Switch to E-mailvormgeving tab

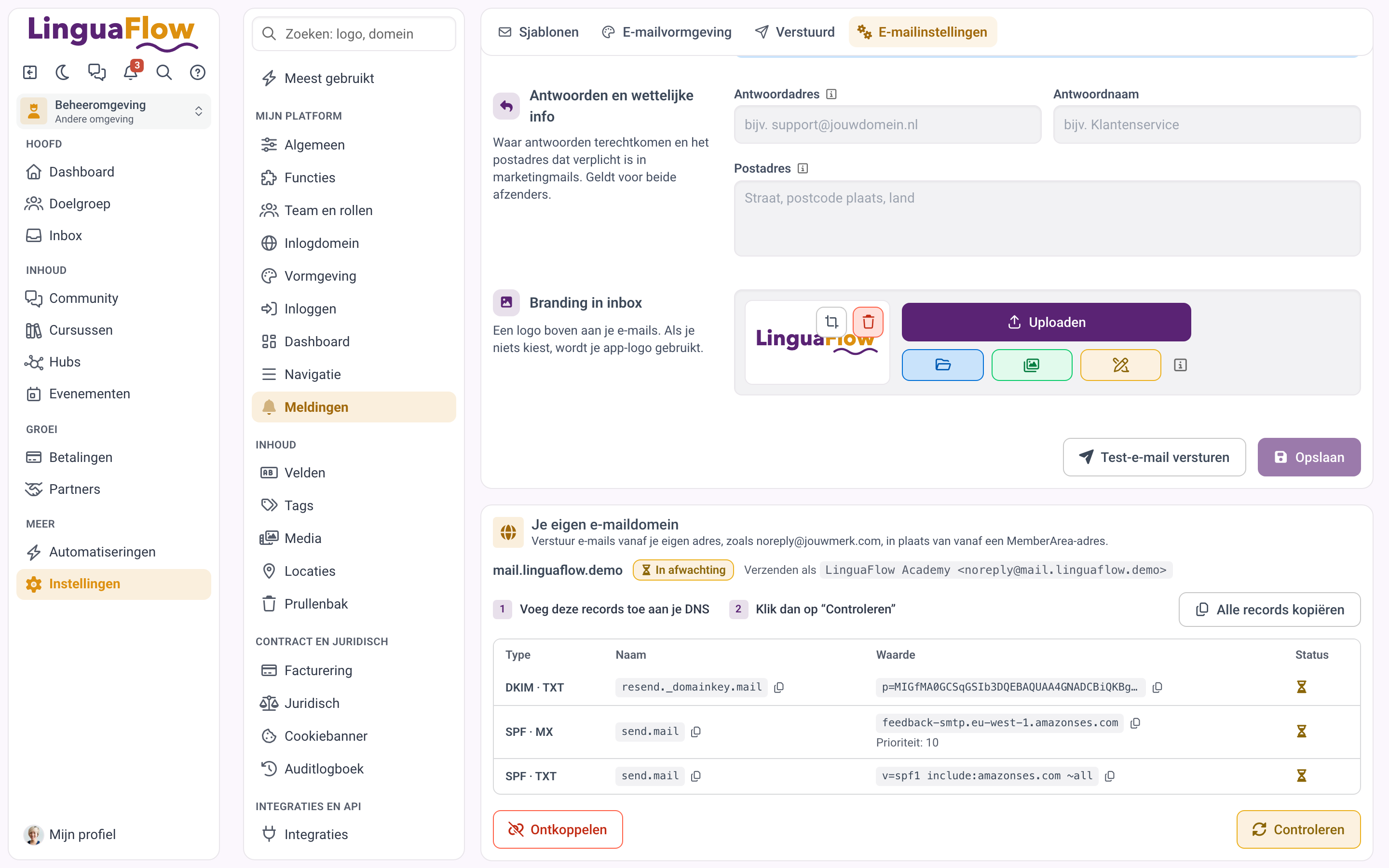667,32
